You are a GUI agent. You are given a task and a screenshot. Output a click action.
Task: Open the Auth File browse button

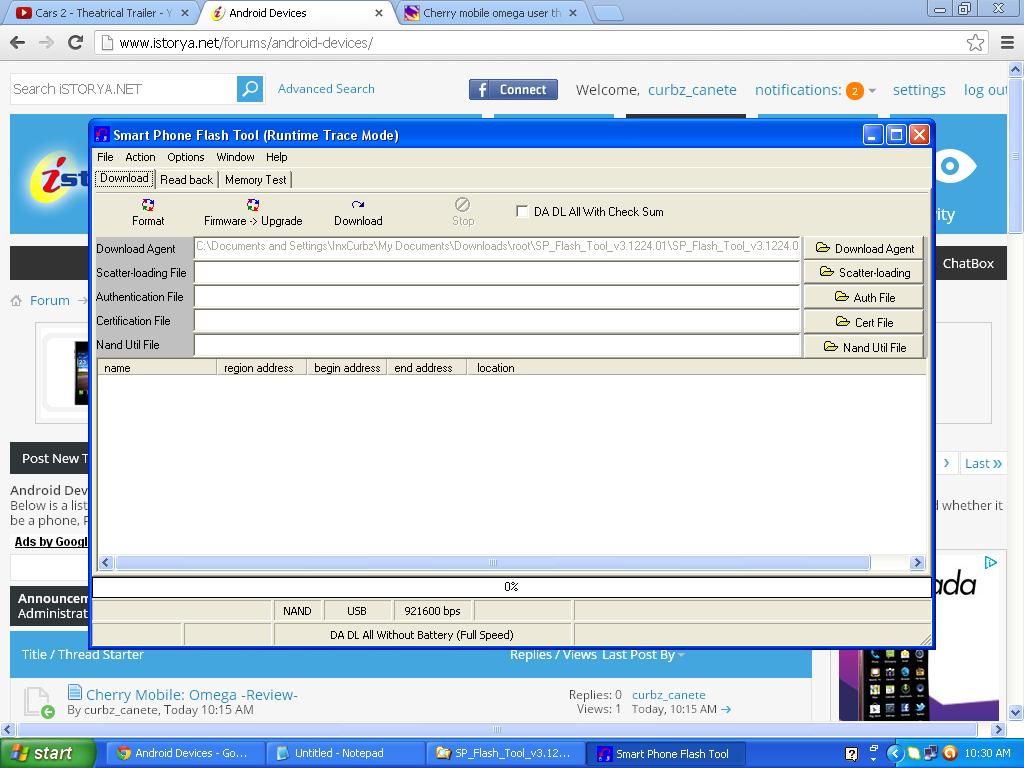pos(864,297)
